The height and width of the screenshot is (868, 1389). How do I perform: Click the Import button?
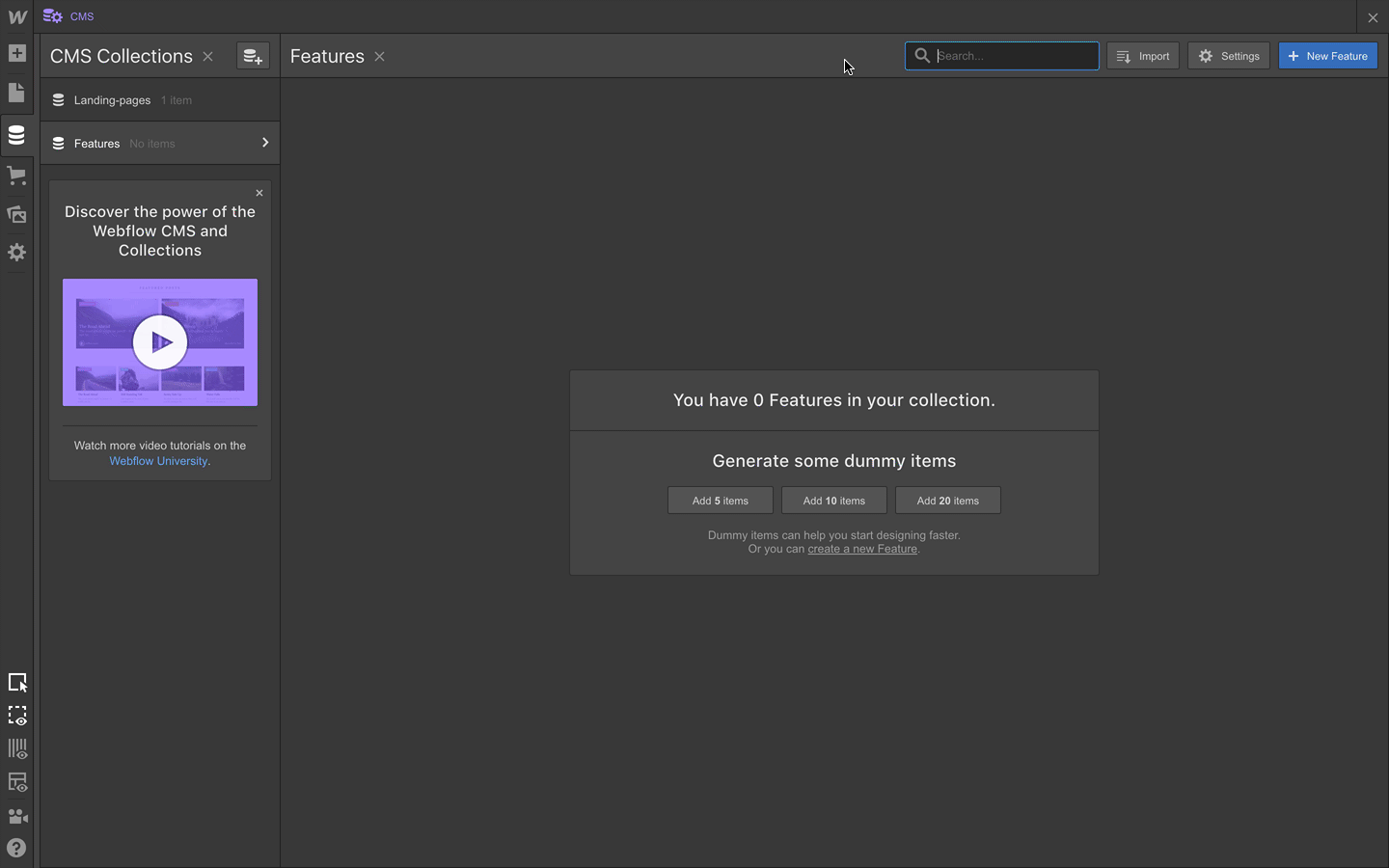[x=1143, y=56]
